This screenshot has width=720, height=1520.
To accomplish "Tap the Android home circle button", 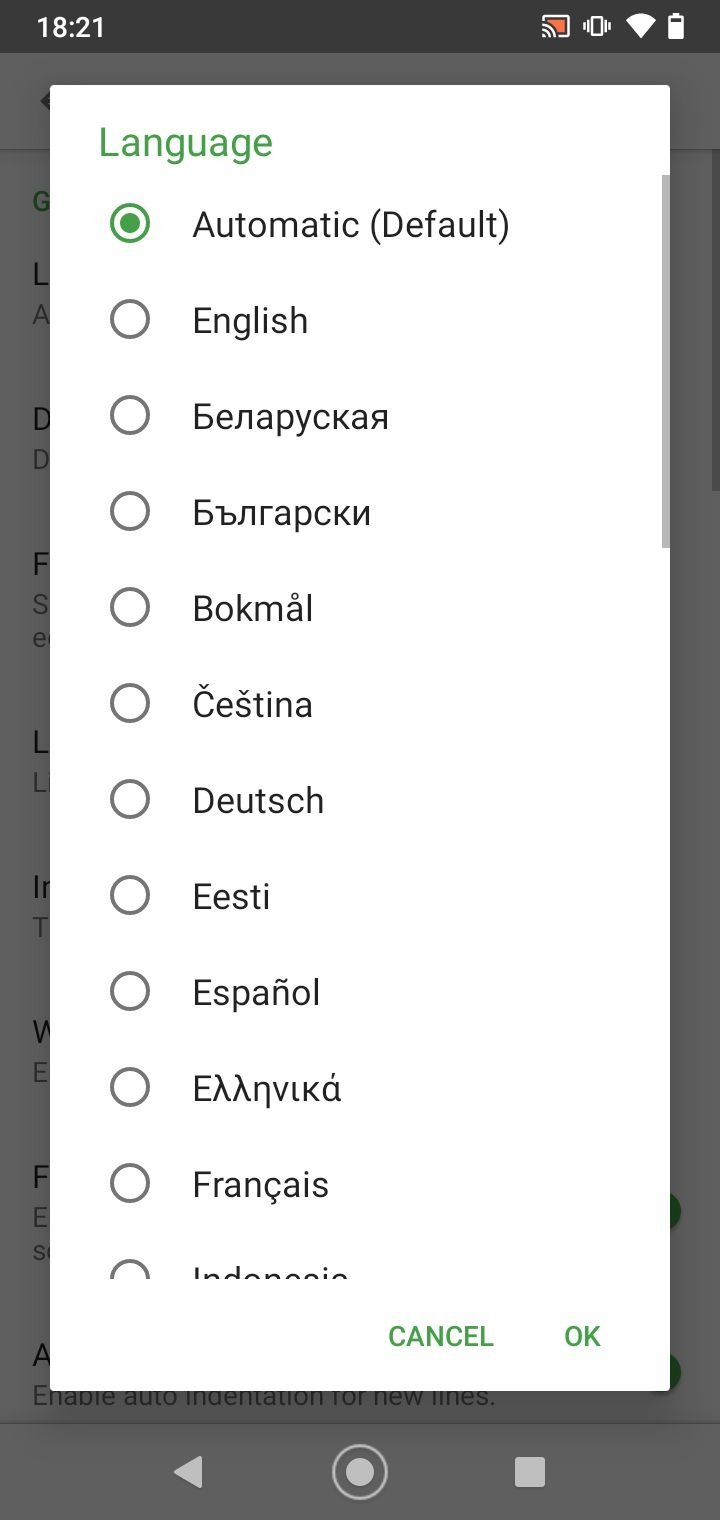I will [360, 1472].
